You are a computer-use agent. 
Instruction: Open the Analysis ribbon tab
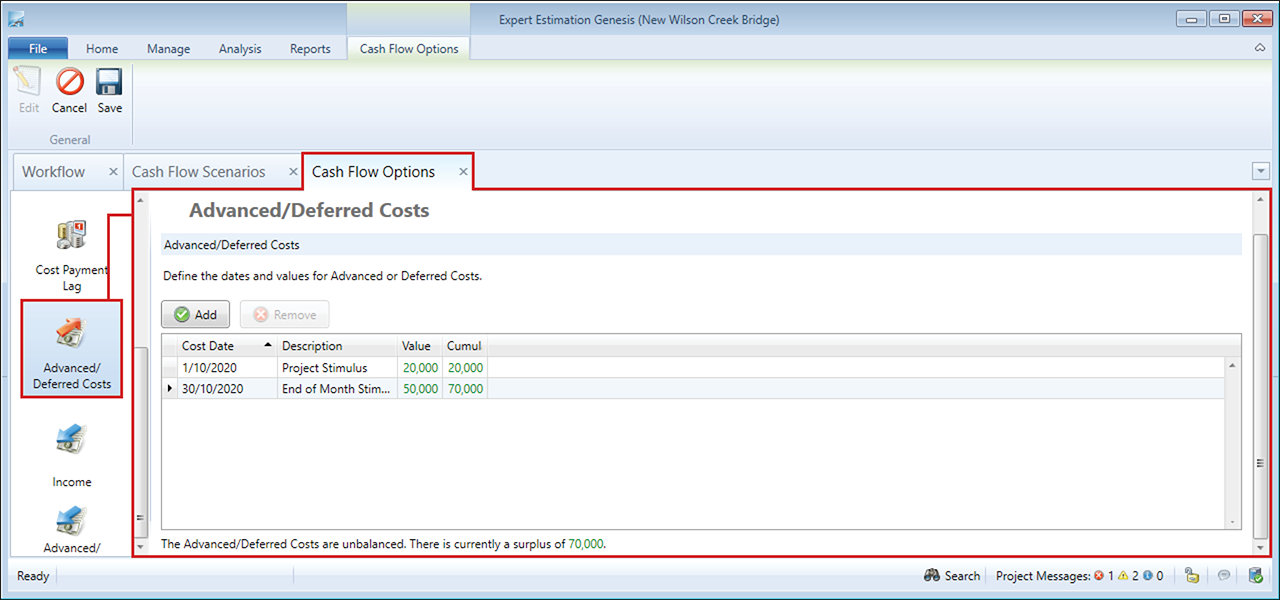(239, 49)
